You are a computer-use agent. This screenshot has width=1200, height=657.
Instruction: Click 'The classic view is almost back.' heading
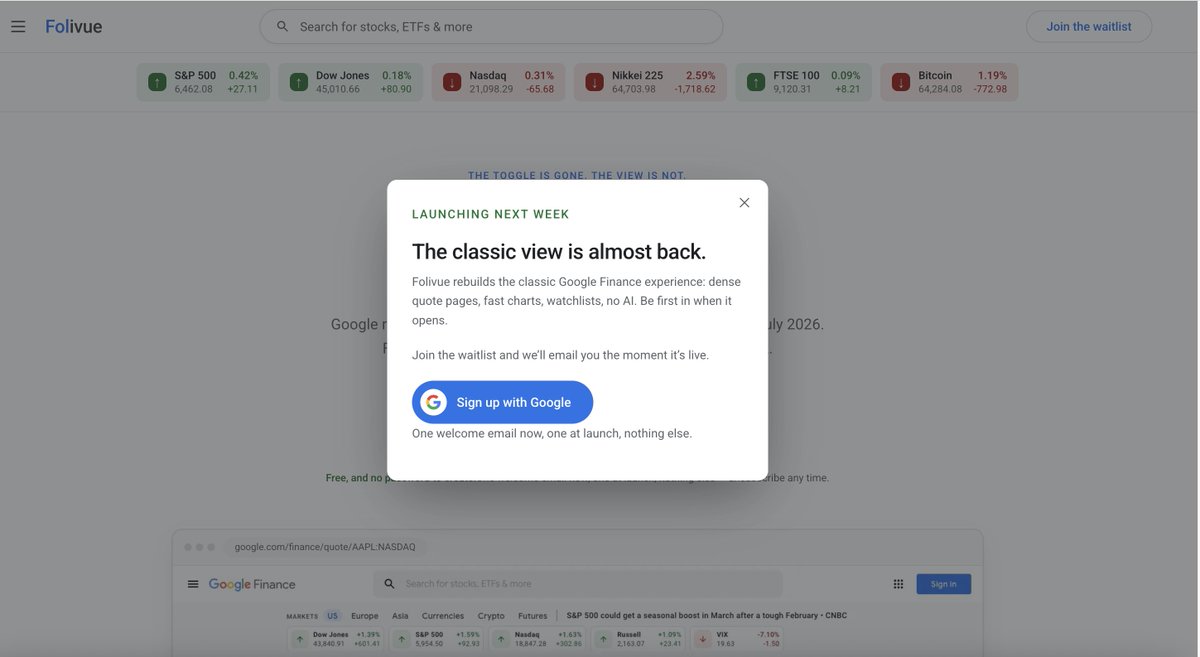tap(559, 251)
